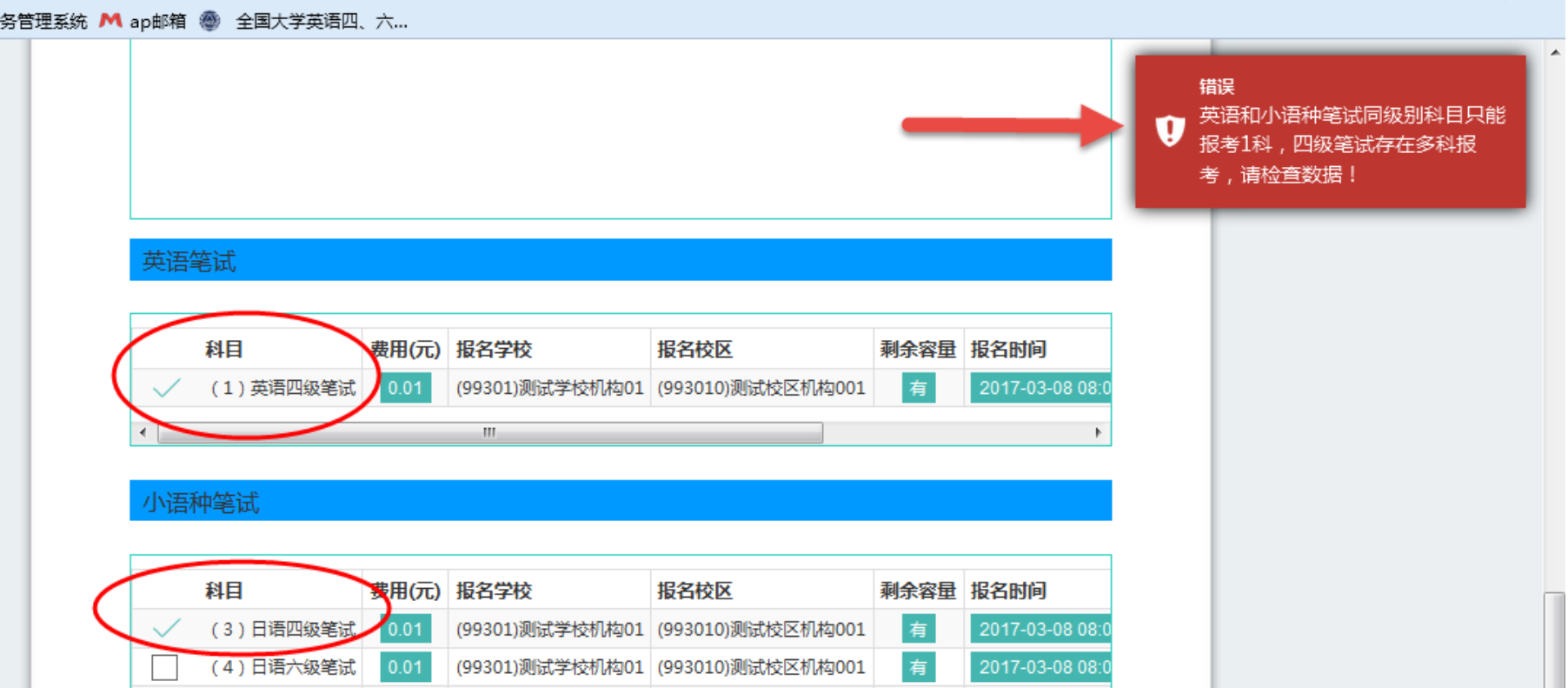The height and width of the screenshot is (688, 1568).
Task: Click the 小语种笔试 section header
Action: tap(621, 501)
